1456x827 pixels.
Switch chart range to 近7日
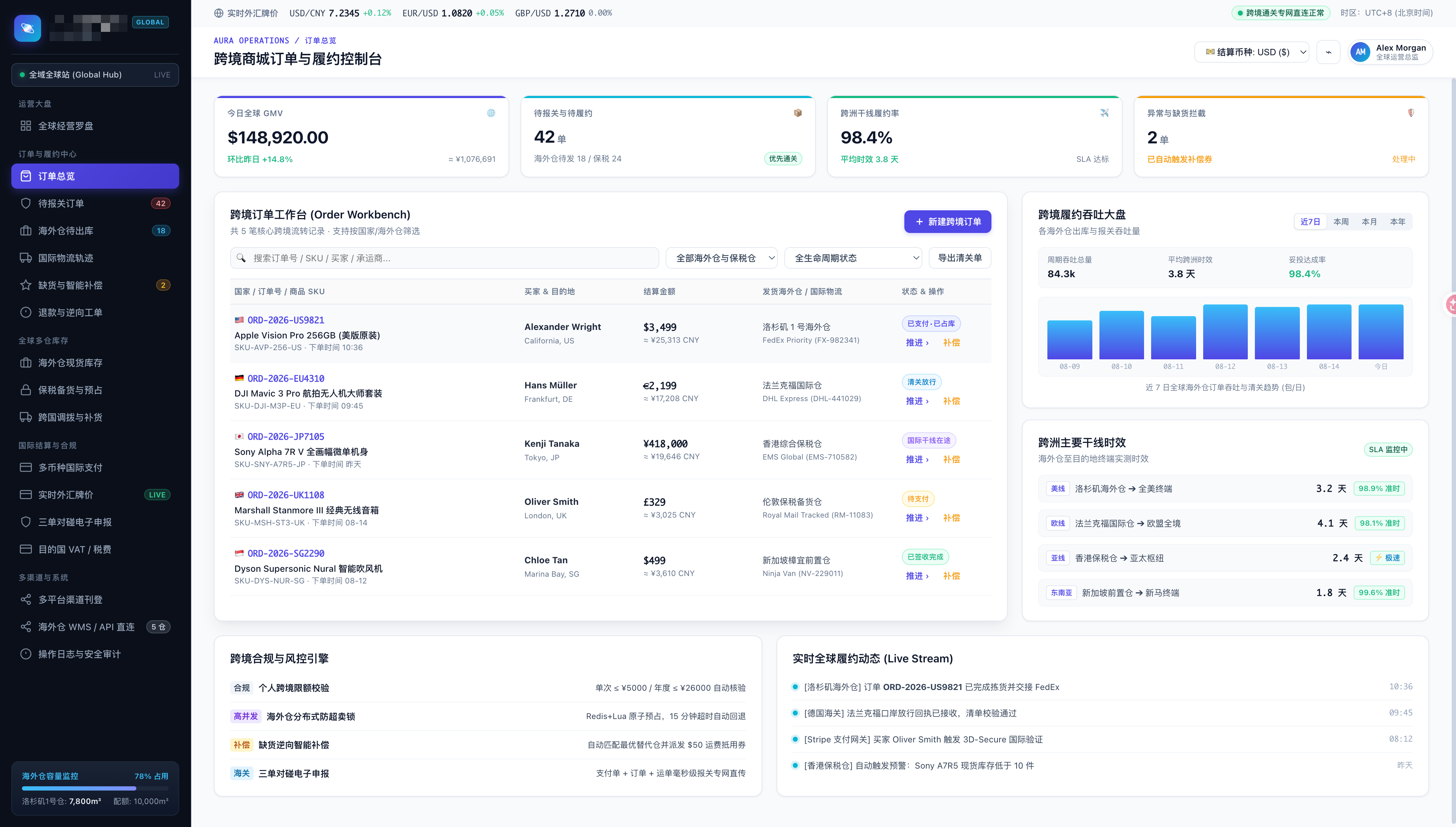1310,222
